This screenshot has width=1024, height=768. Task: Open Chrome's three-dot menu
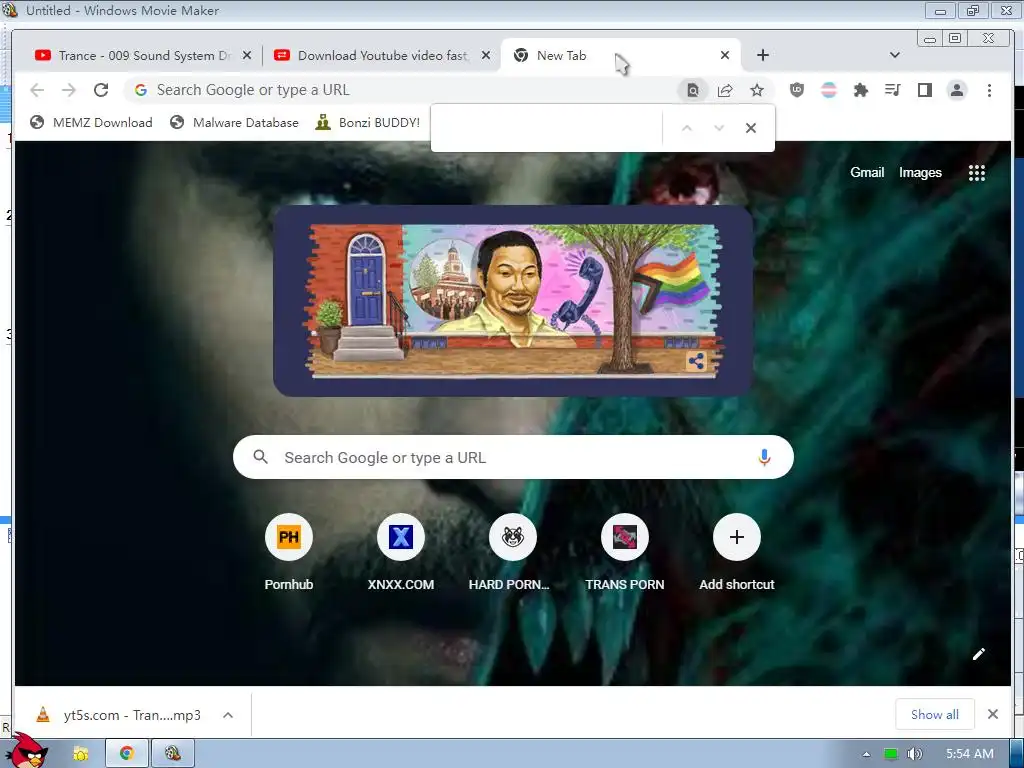[x=989, y=90]
